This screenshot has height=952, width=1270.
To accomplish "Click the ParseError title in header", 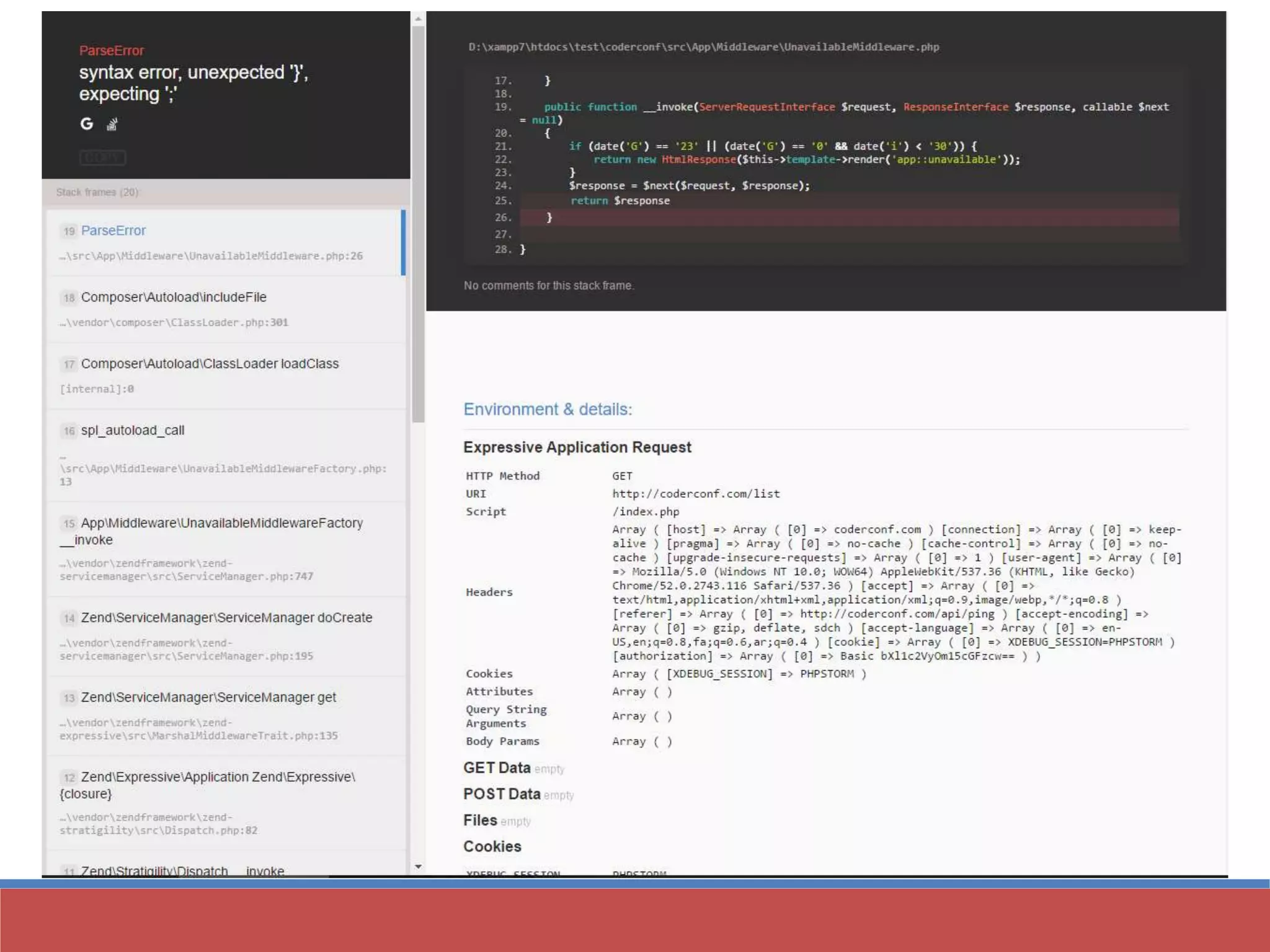I will [112, 51].
